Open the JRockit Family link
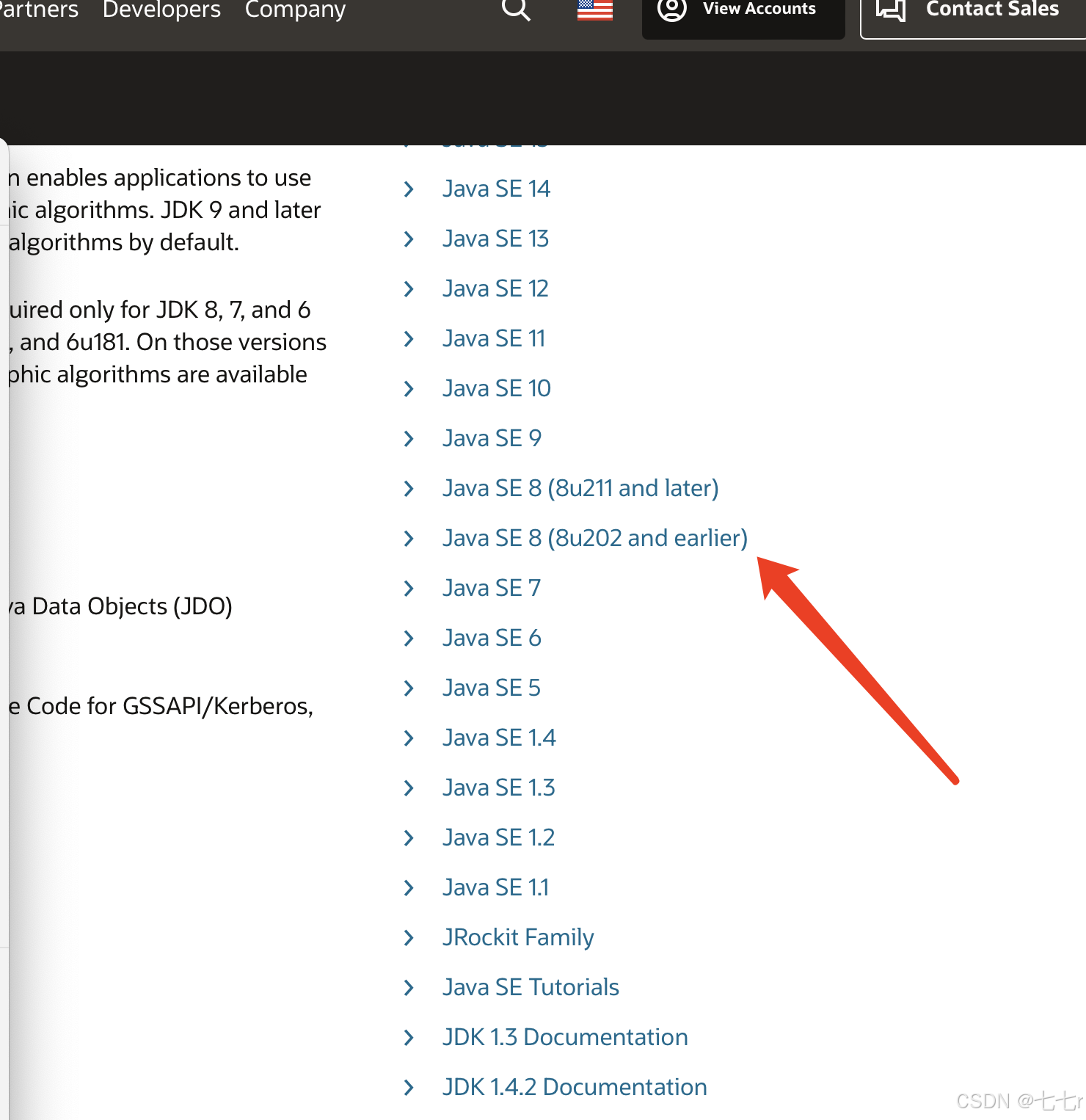The image size is (1086, 1120). 518,937
